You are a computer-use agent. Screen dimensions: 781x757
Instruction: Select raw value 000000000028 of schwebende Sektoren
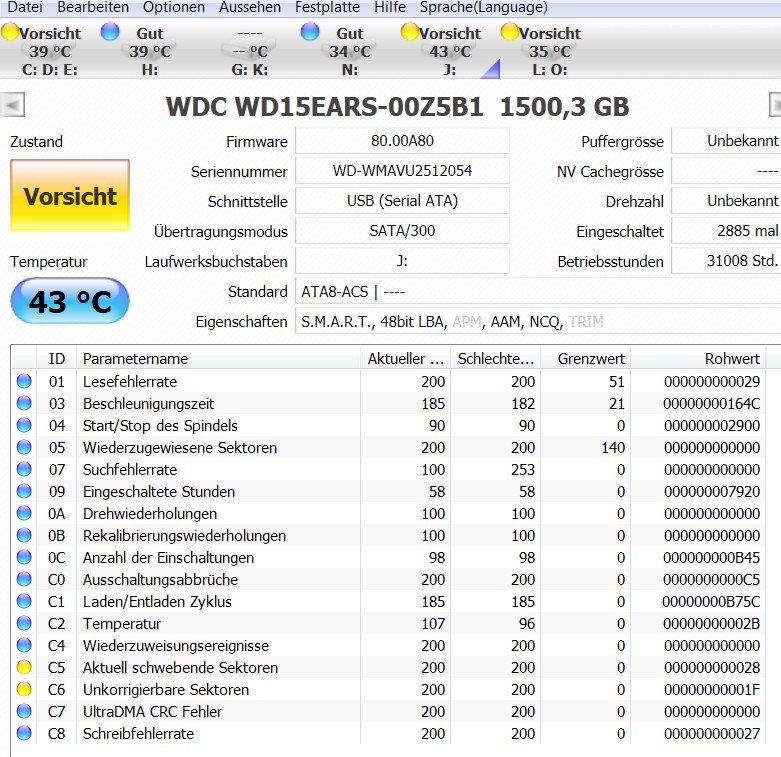(x=712, y=667)
